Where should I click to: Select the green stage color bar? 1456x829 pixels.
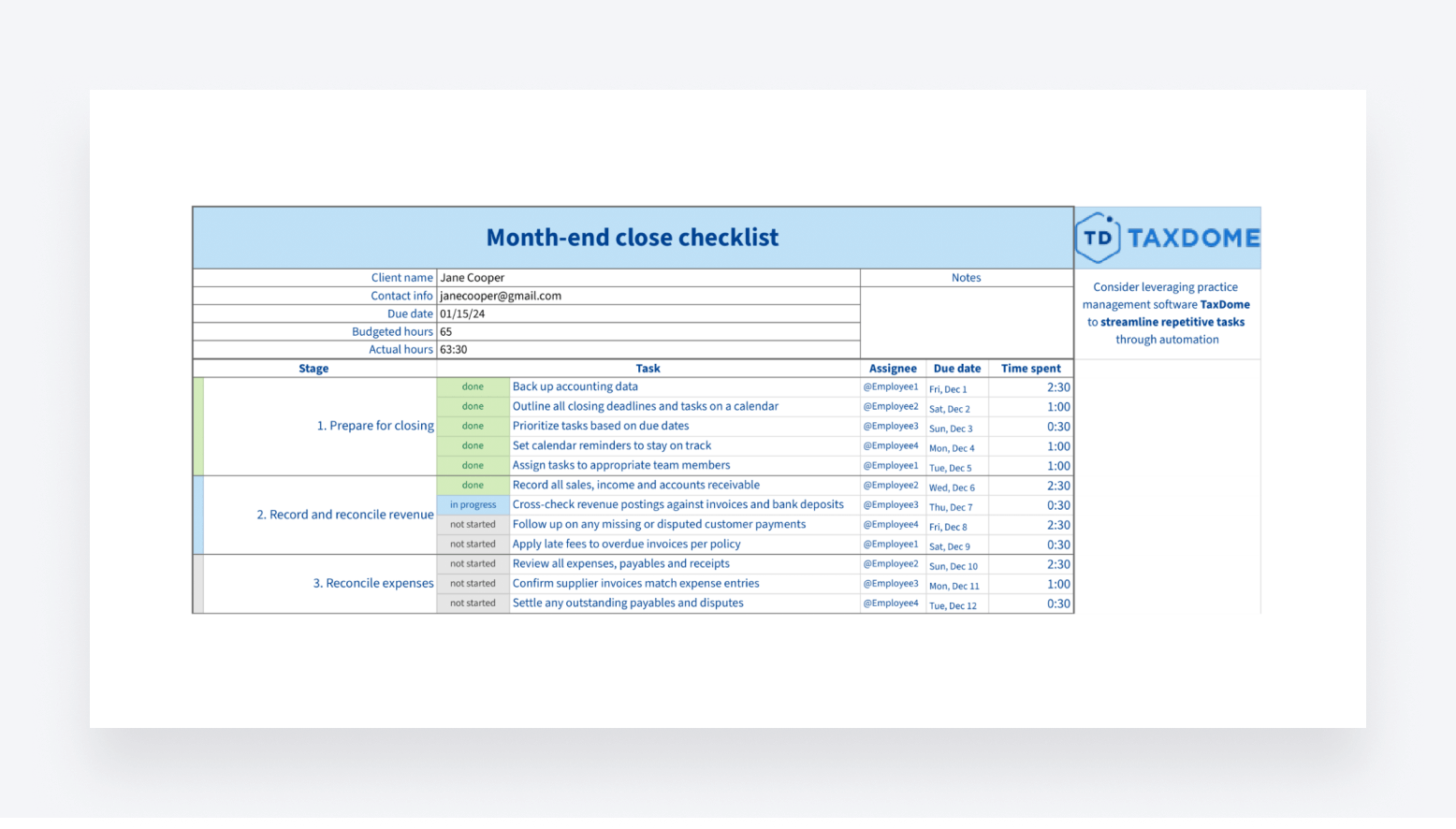[x=198, y=427]
